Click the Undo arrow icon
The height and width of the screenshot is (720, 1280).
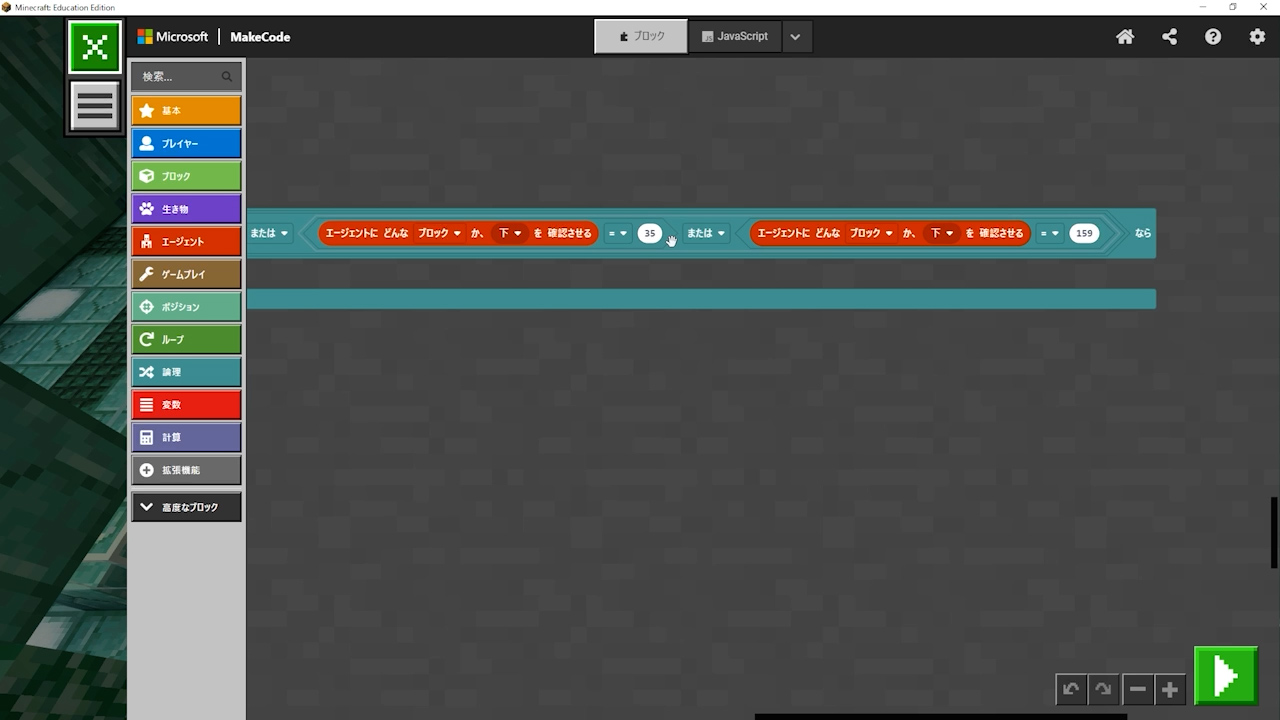point(1071,689)
